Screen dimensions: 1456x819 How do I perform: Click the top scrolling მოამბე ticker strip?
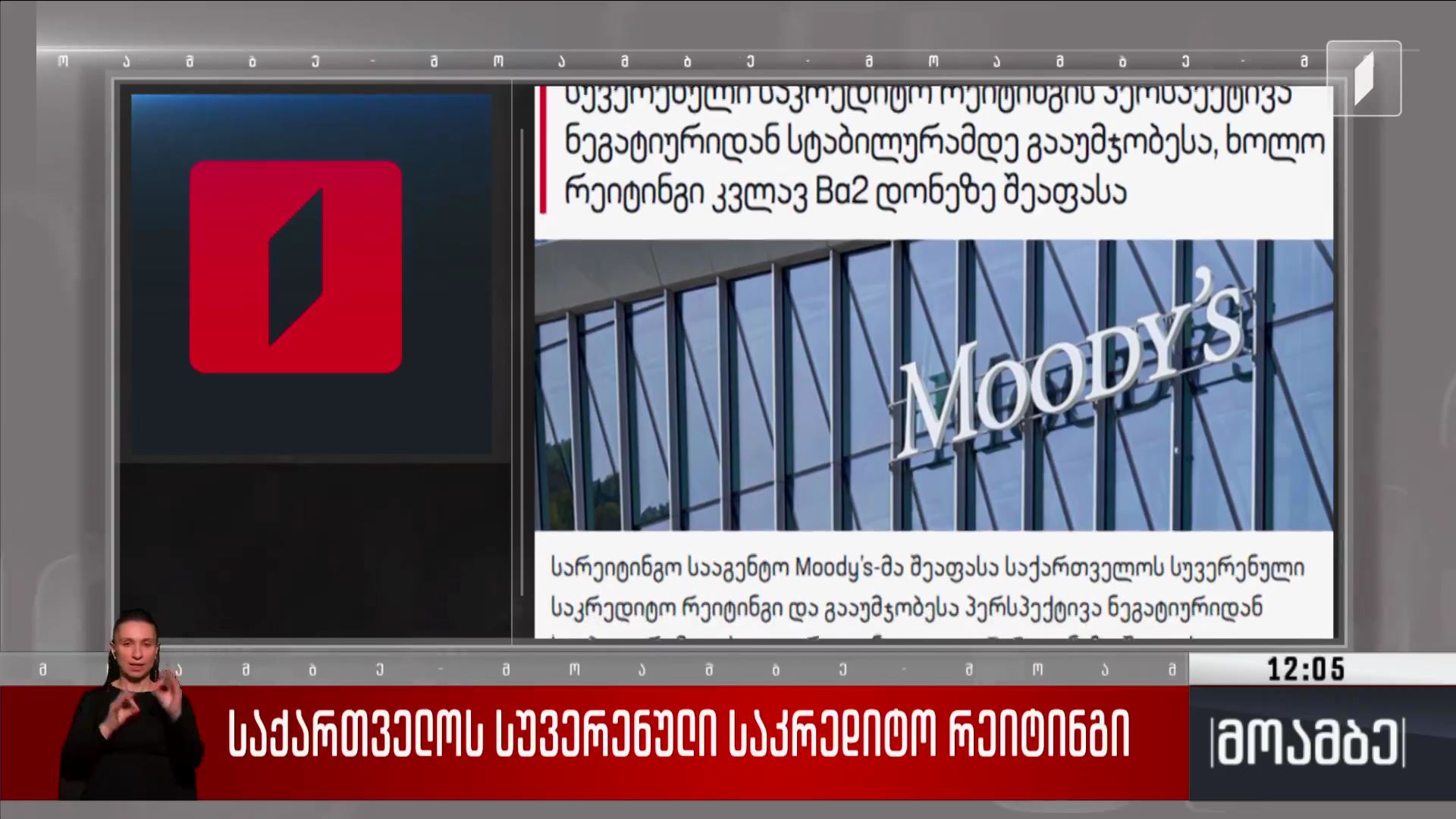682,61
